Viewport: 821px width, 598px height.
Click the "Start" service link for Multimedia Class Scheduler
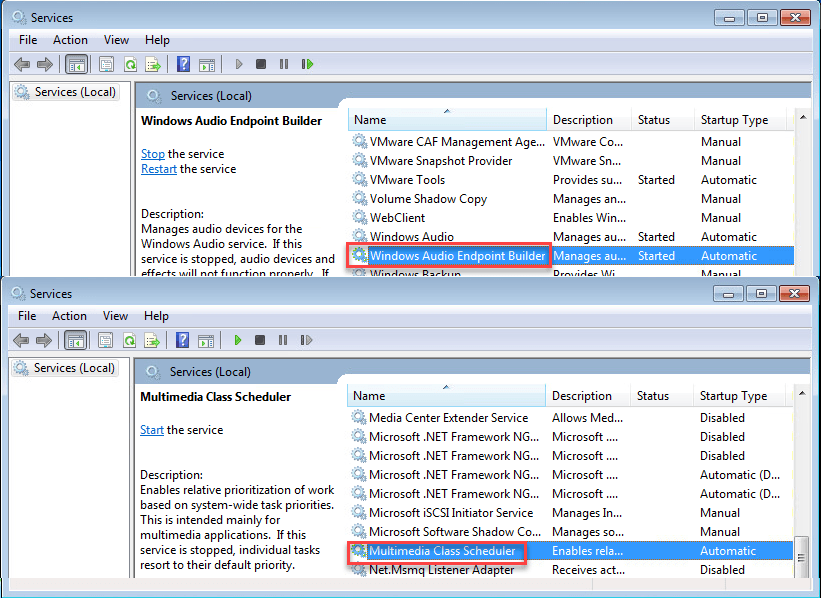[152, 430]
